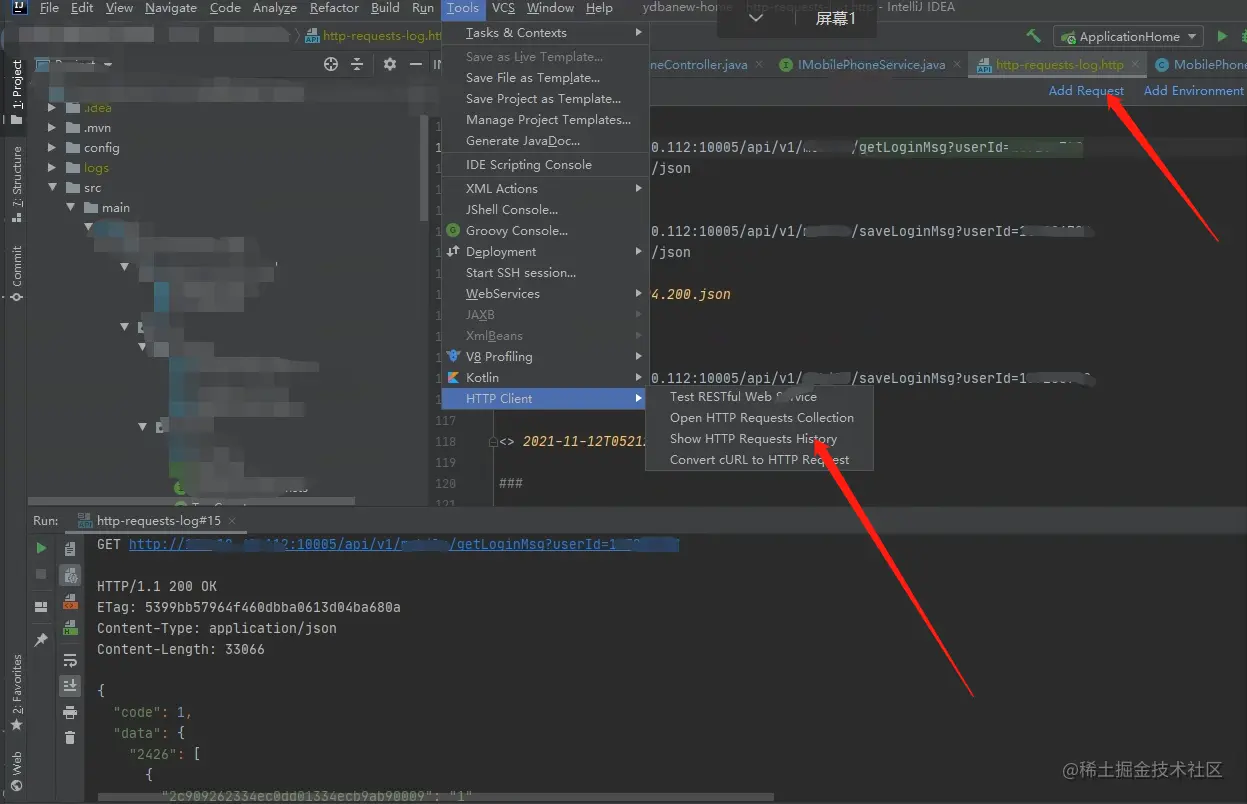Toggle soft-wrap in Run output
The height and width of the screenshot is (804, 1247).
pos(70,660)
